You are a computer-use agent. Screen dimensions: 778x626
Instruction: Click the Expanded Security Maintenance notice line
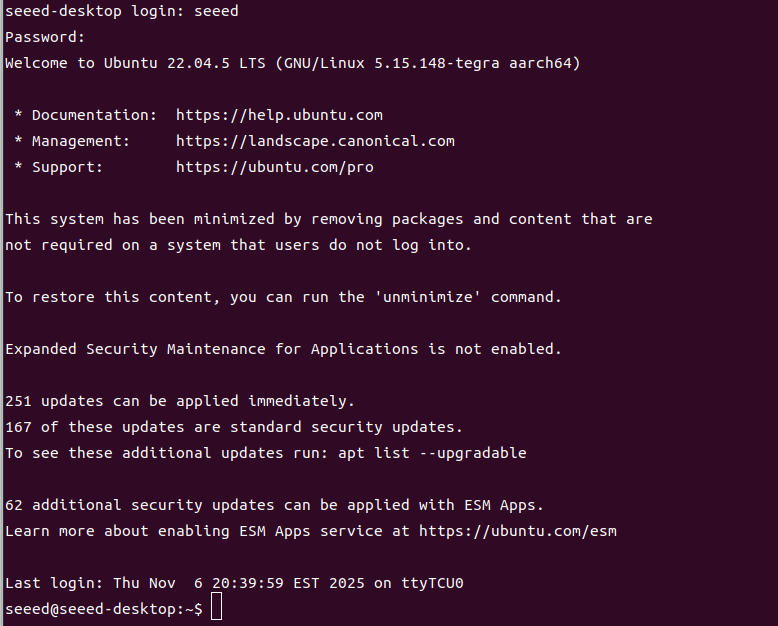[283, 349]
